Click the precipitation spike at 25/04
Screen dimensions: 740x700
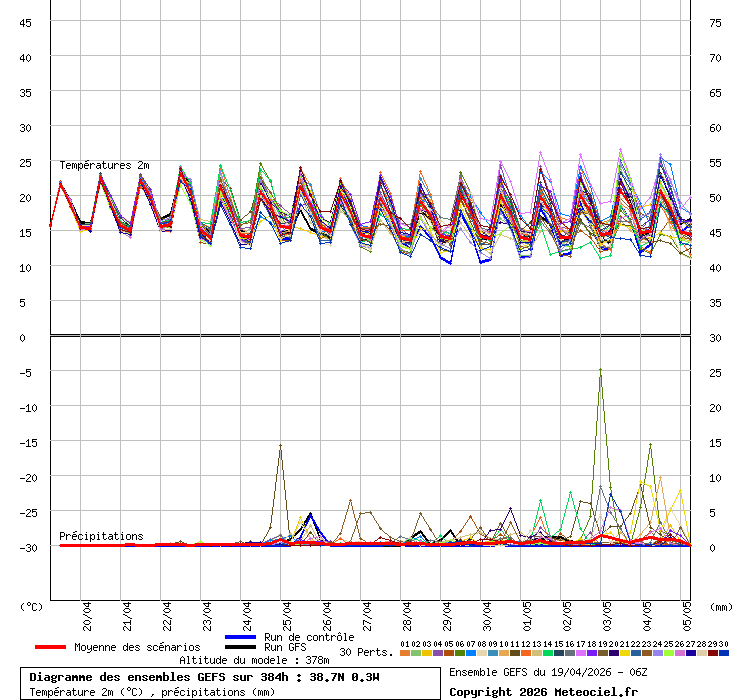pyautogui.click(x=280, y=446)
